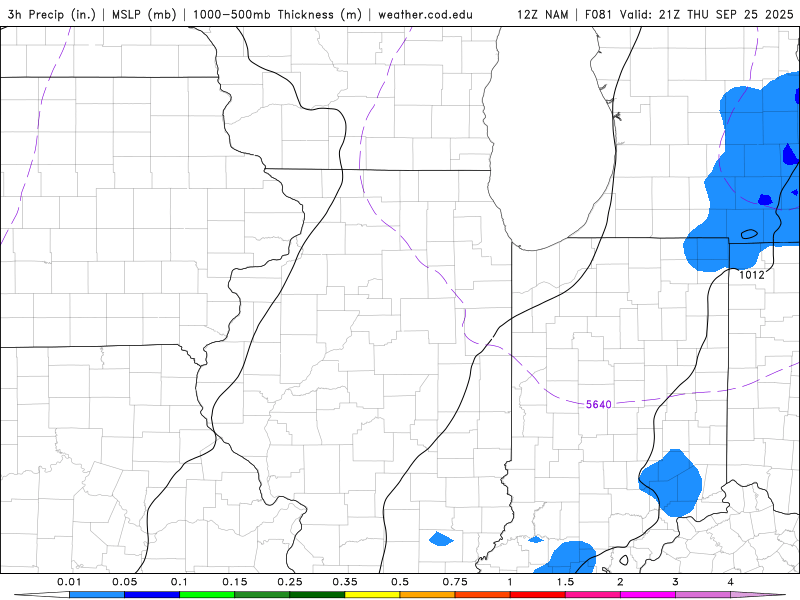800x600 pixels.
Task: Open the weather.cod.edu source label
Action: pos(425,14)
